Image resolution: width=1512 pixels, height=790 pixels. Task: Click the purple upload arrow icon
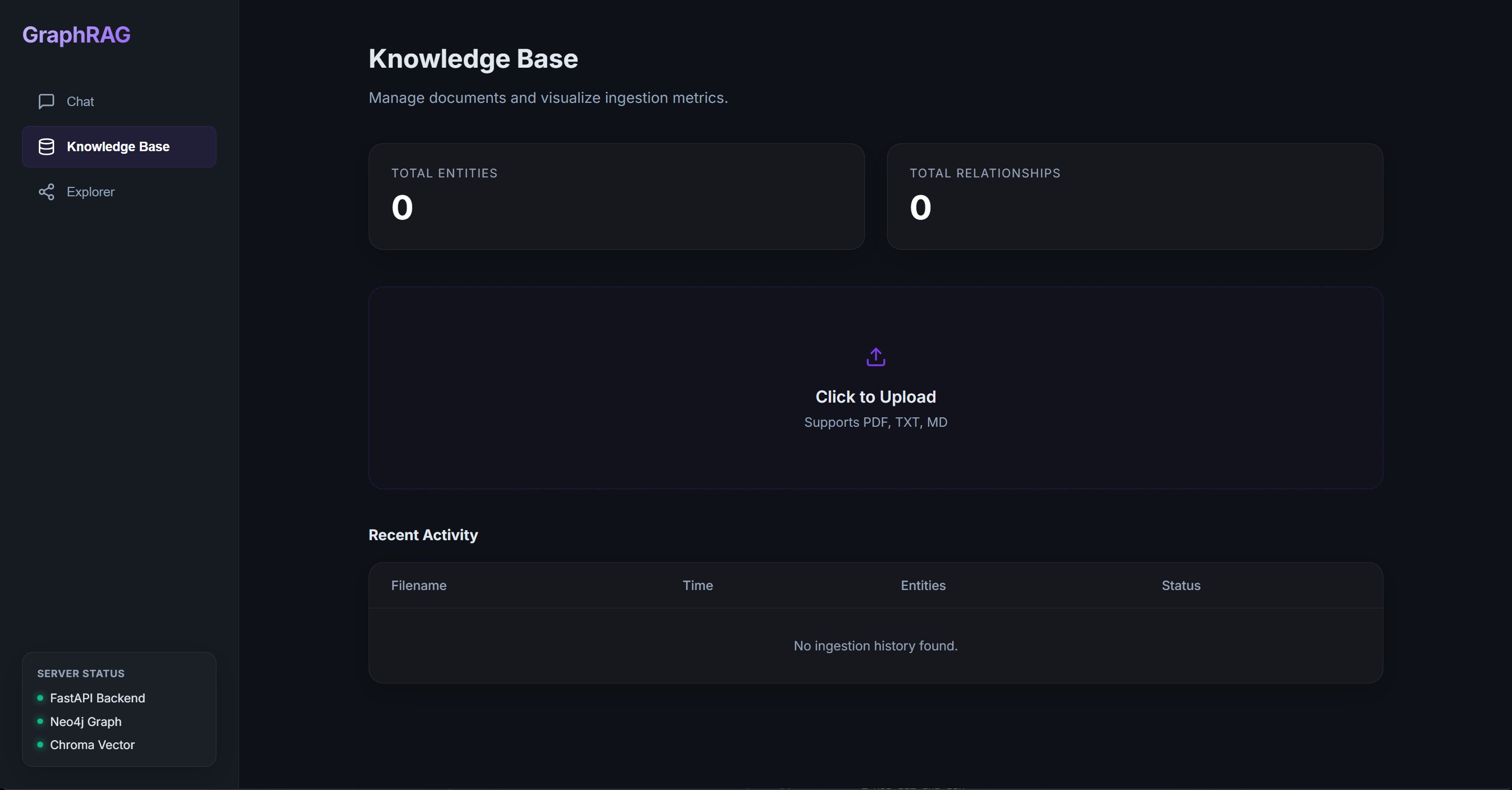click(874, 356)
